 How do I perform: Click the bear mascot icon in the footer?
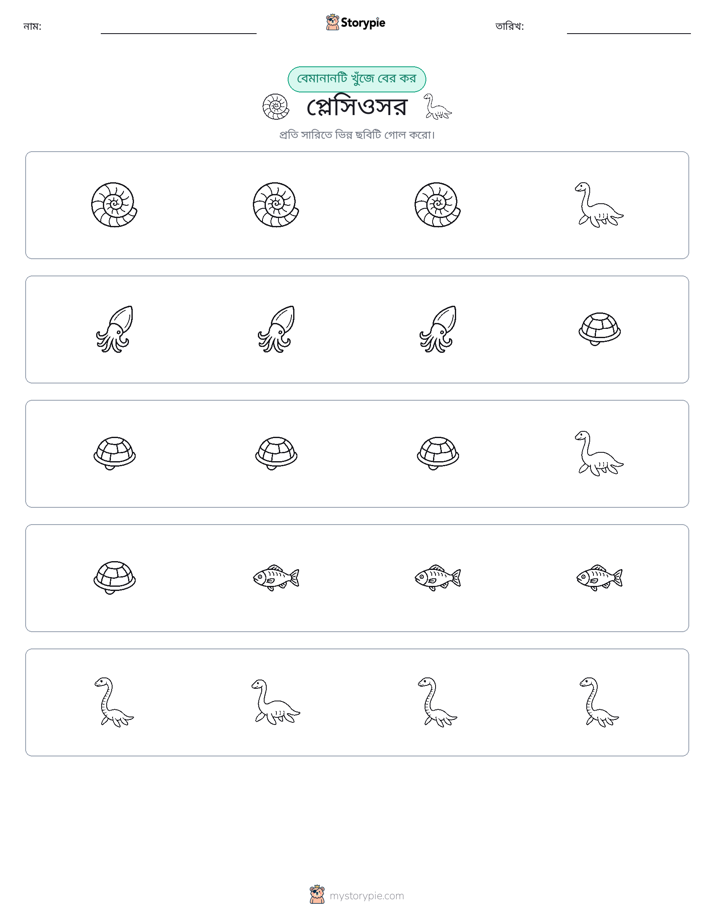coord(317,895)
